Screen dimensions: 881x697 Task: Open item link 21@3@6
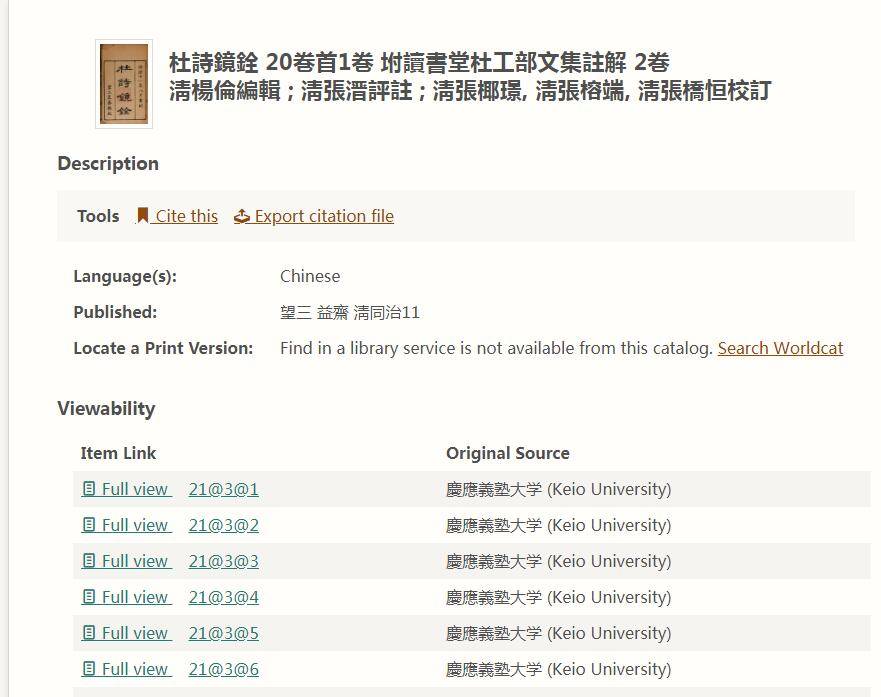[223, 669]
